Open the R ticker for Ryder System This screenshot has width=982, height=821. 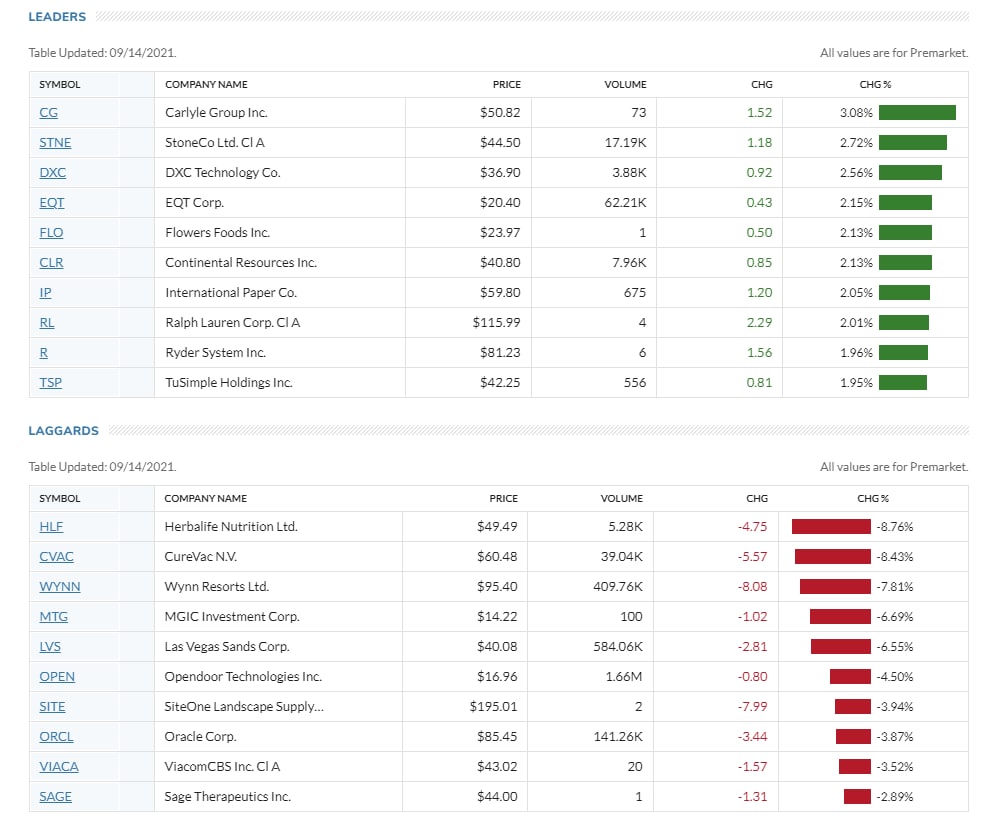coord(44,353)
